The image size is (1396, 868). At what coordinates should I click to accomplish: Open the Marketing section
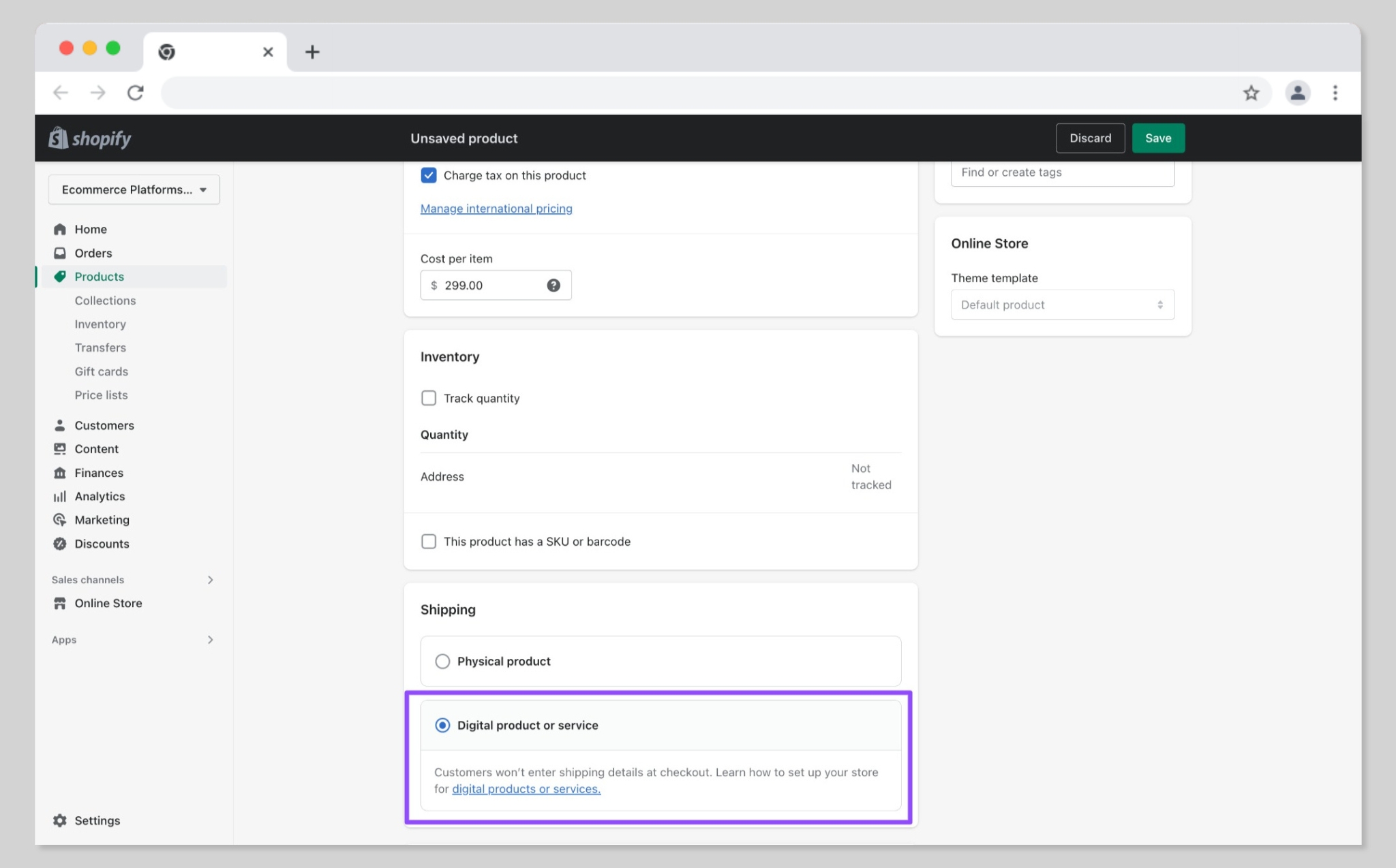coord(102,519)
